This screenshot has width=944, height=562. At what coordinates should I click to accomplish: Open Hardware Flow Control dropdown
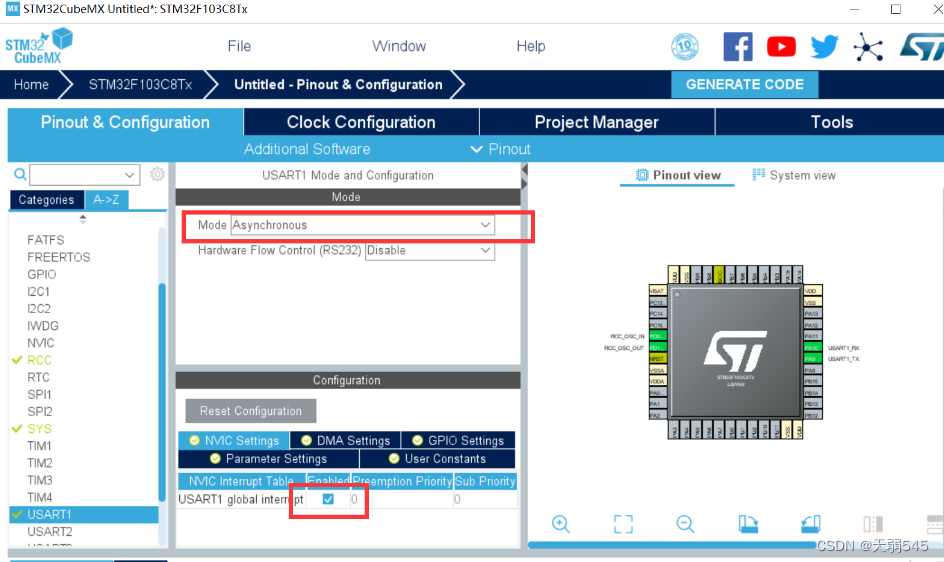pos(430,250)
